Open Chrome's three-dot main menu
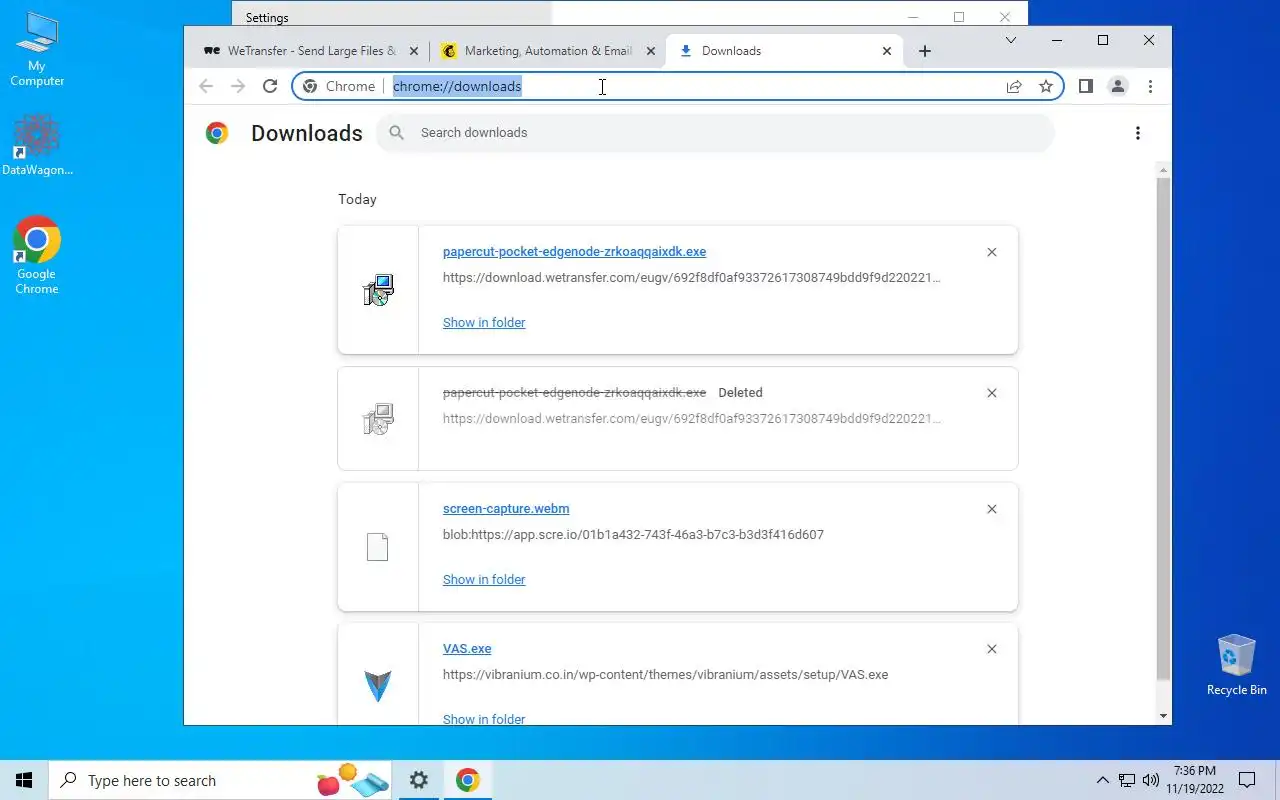The image size is (1280, 800). pos(1150,86)
